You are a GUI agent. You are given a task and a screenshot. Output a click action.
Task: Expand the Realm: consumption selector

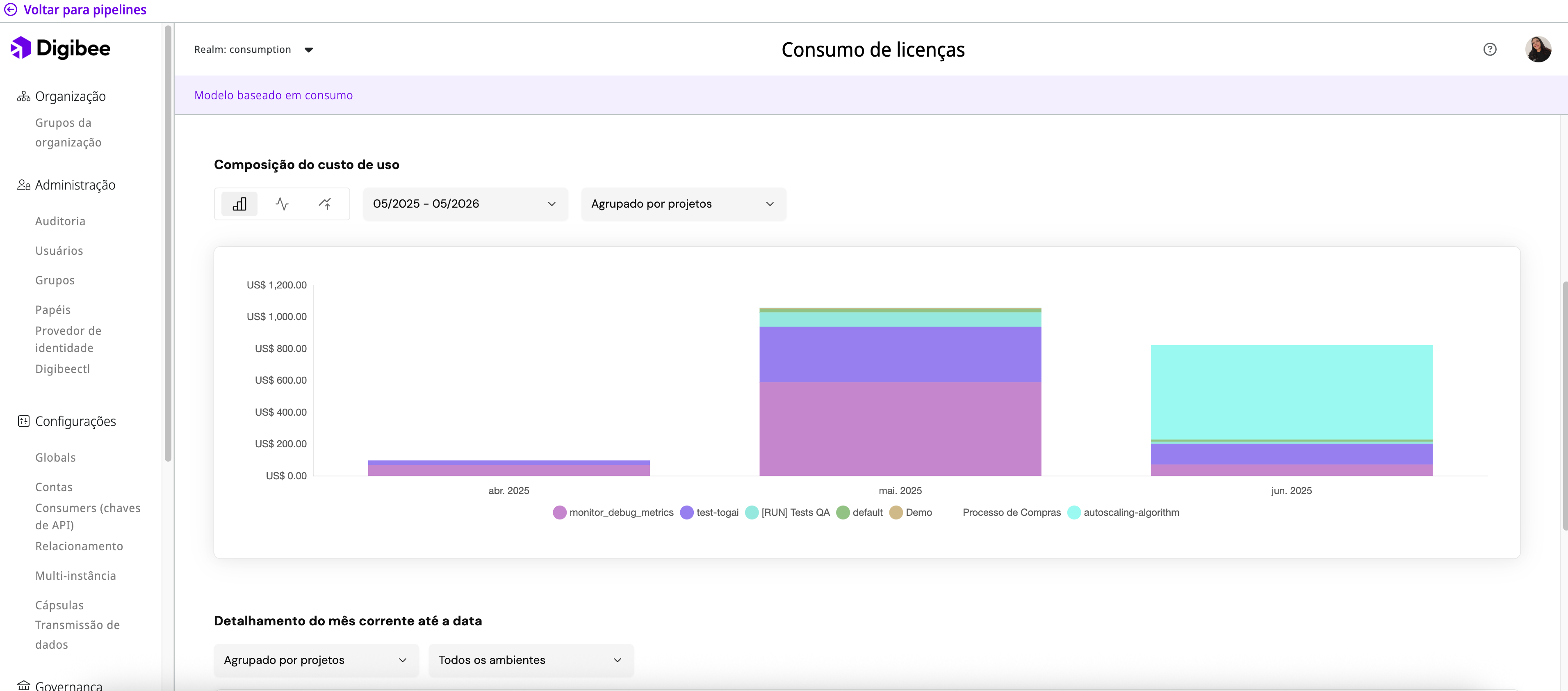pos(253,49)
